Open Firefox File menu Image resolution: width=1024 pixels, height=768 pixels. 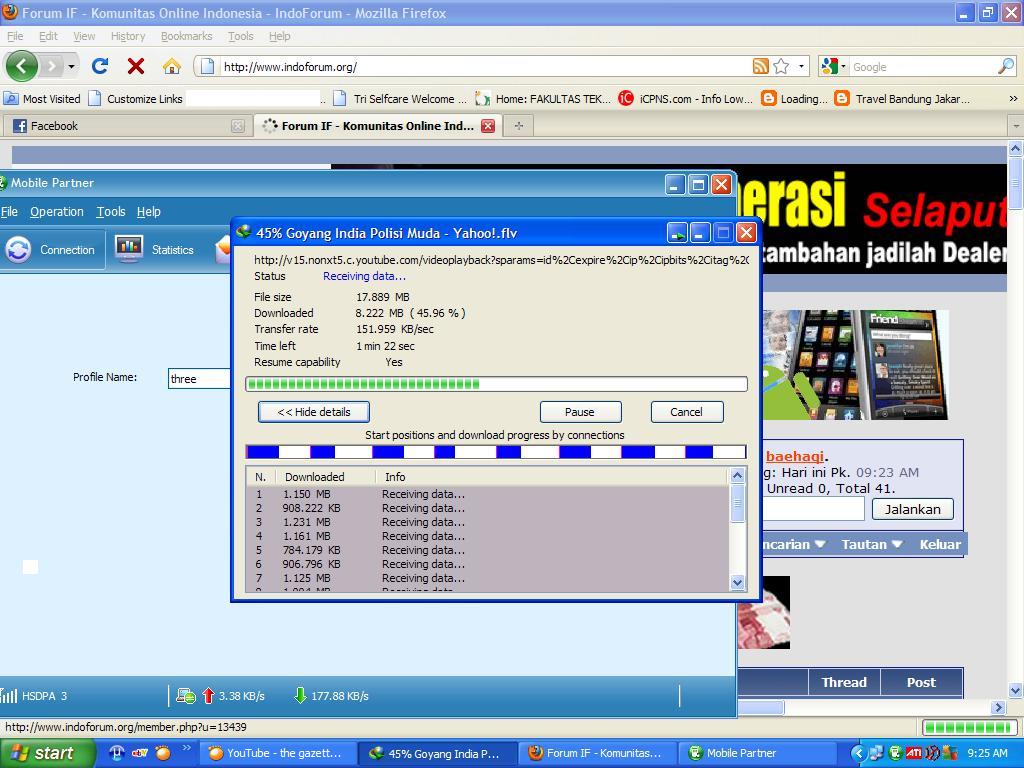(14, 36)
